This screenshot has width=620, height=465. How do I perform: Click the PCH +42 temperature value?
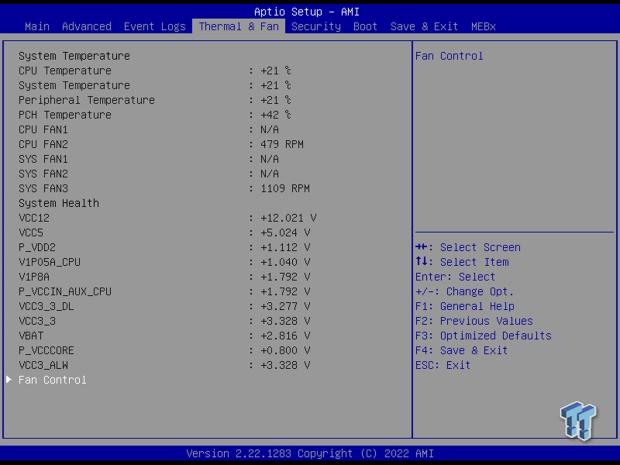[x=276, y=115]
